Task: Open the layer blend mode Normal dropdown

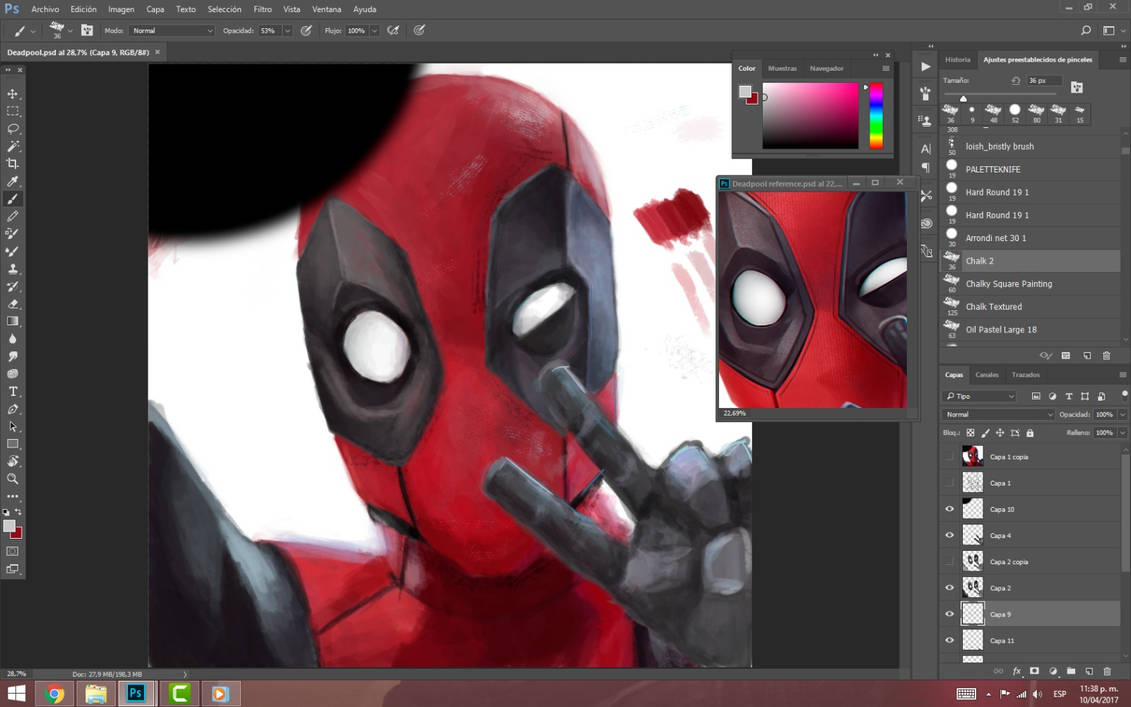Action: 998,414
